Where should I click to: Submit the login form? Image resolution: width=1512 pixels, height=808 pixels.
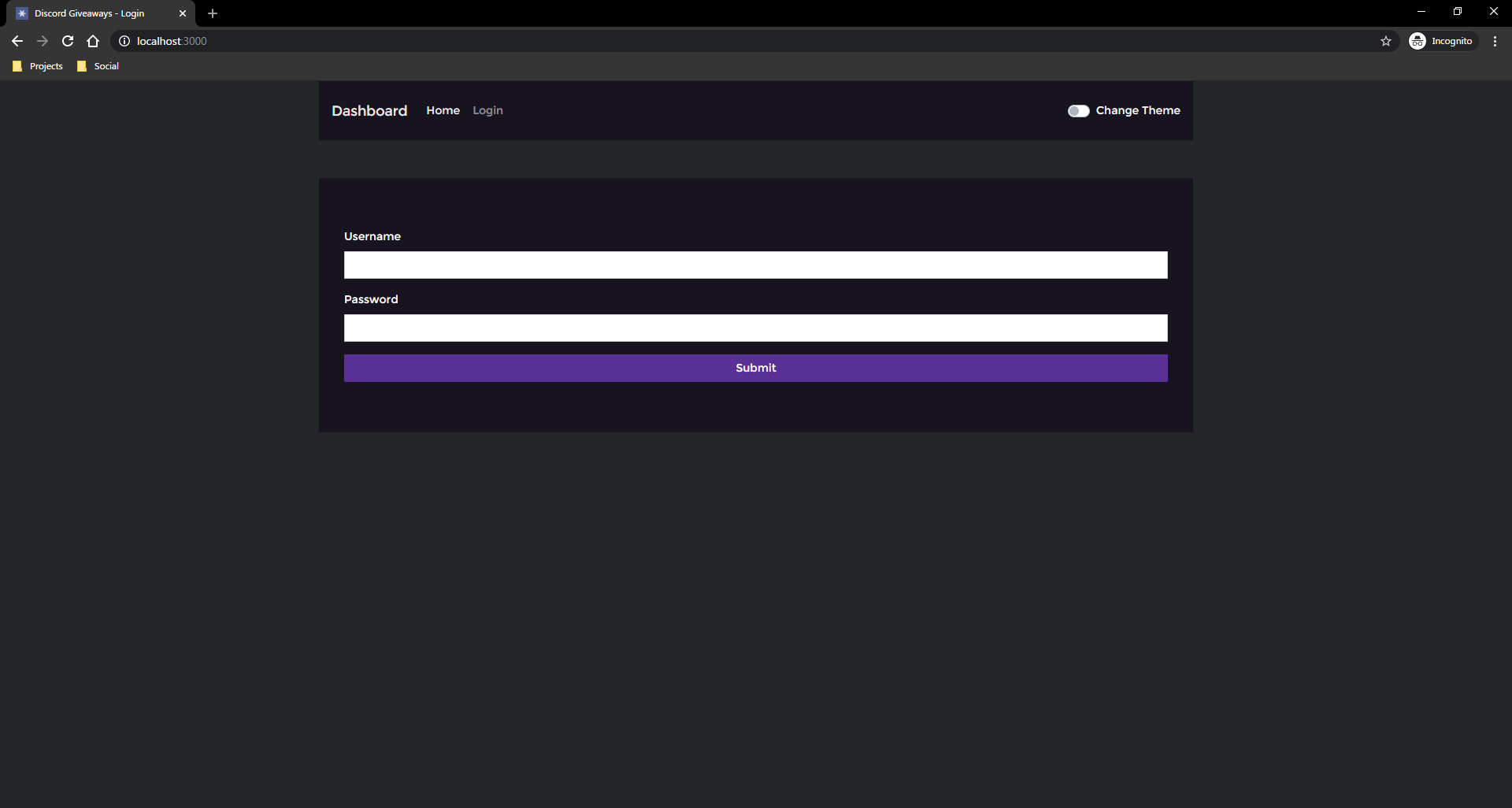click(756, 368)
